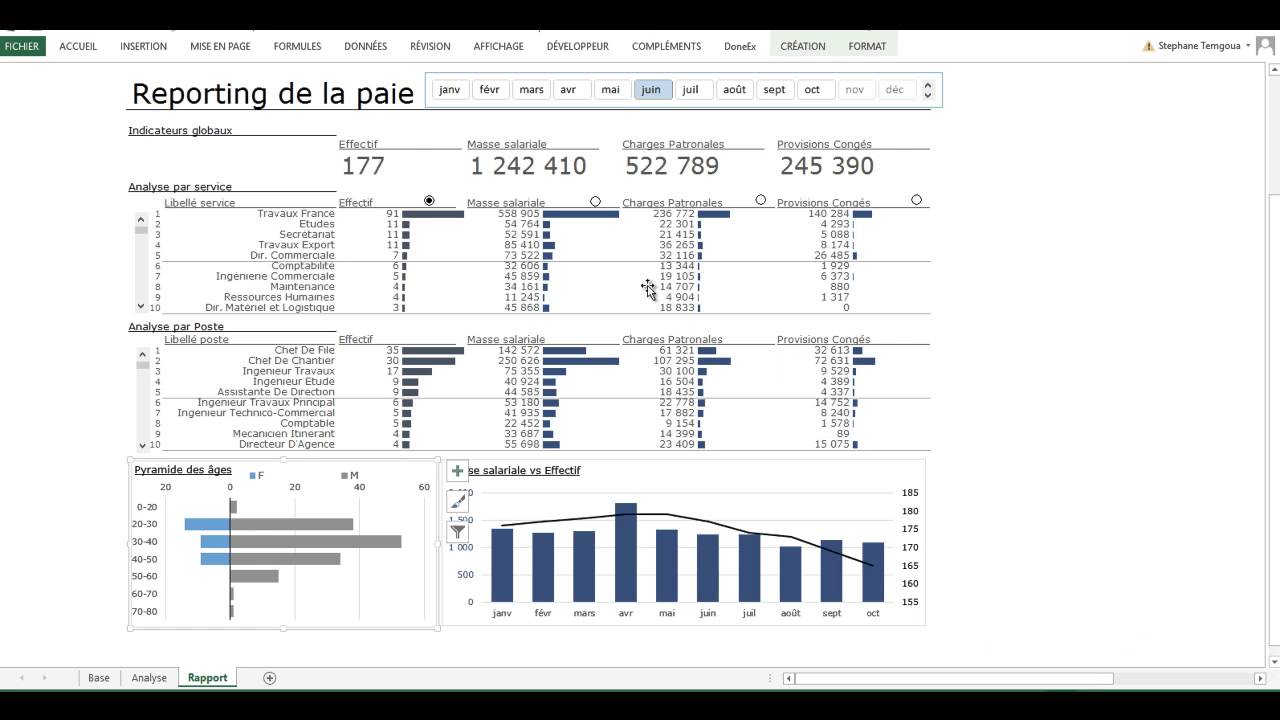Image resolution: width=1280 pixels, height=720 pixels.
Task: Open the CRÉATION chart tools tab
Action: [803, 46]
